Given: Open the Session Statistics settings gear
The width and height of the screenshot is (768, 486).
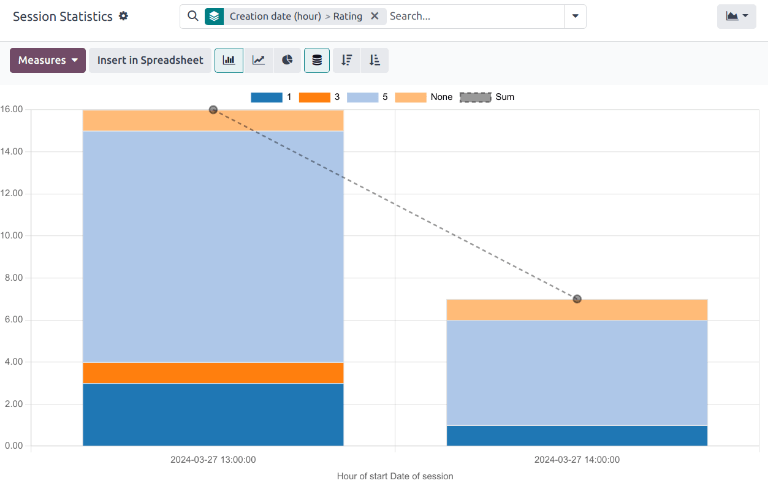Looking at the screenshot, I should (x=124, y=17).
